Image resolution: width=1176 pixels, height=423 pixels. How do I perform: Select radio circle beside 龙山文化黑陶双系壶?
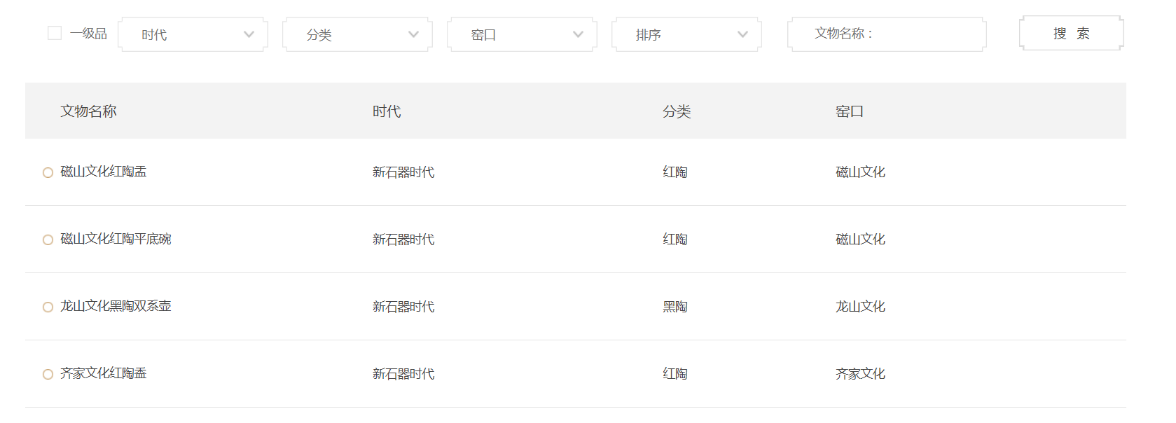tap(47, 307)
